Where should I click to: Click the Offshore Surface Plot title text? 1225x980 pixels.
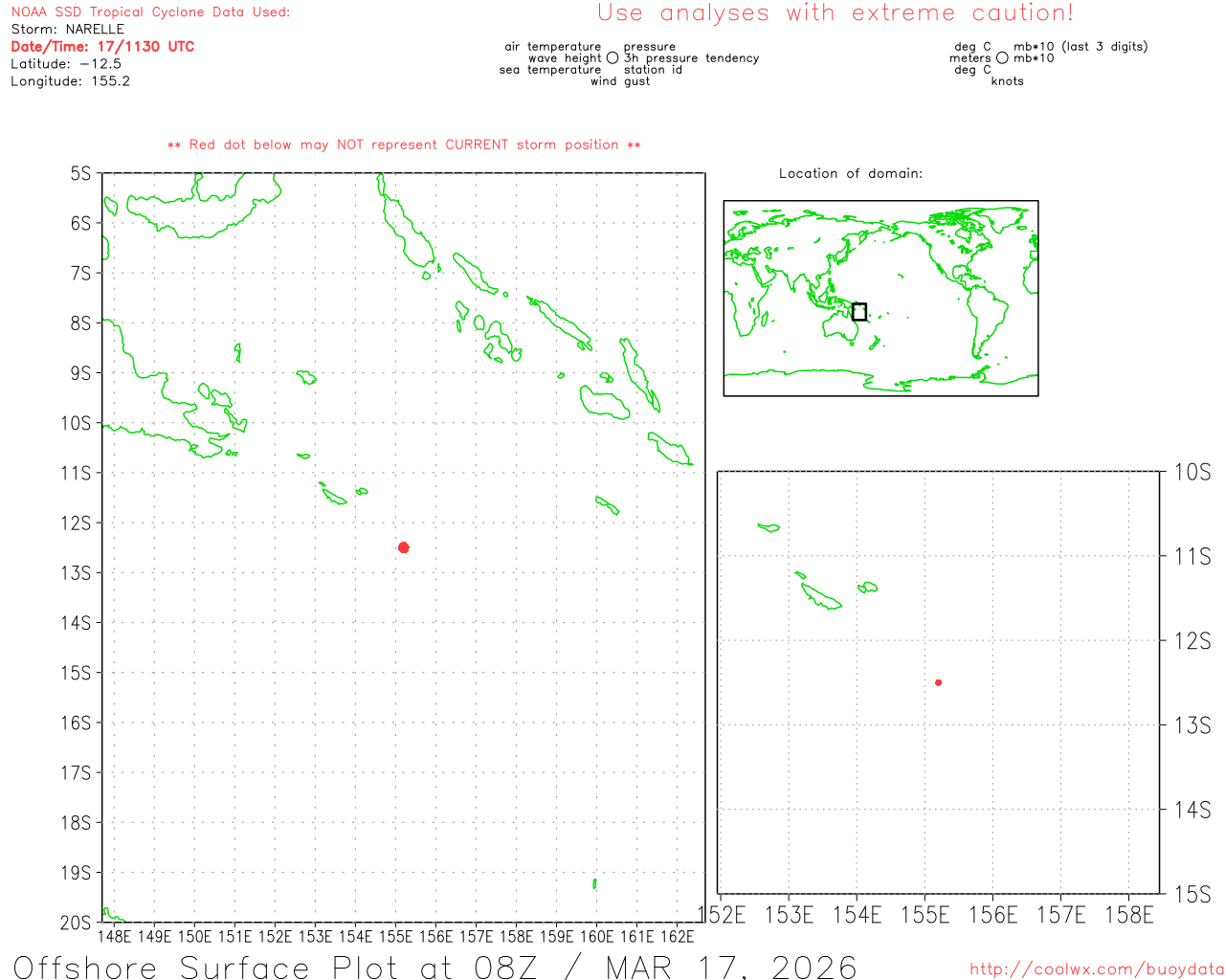[x=434, y=967]
